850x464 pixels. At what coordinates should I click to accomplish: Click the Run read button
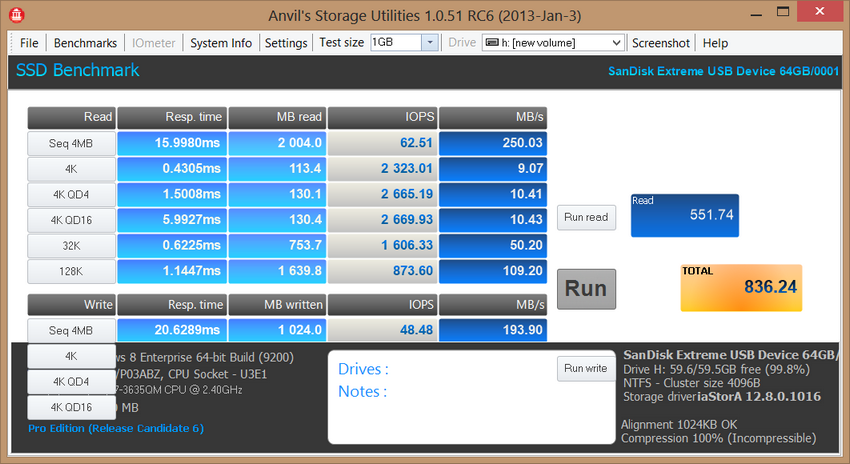click(x=586, y=217)
